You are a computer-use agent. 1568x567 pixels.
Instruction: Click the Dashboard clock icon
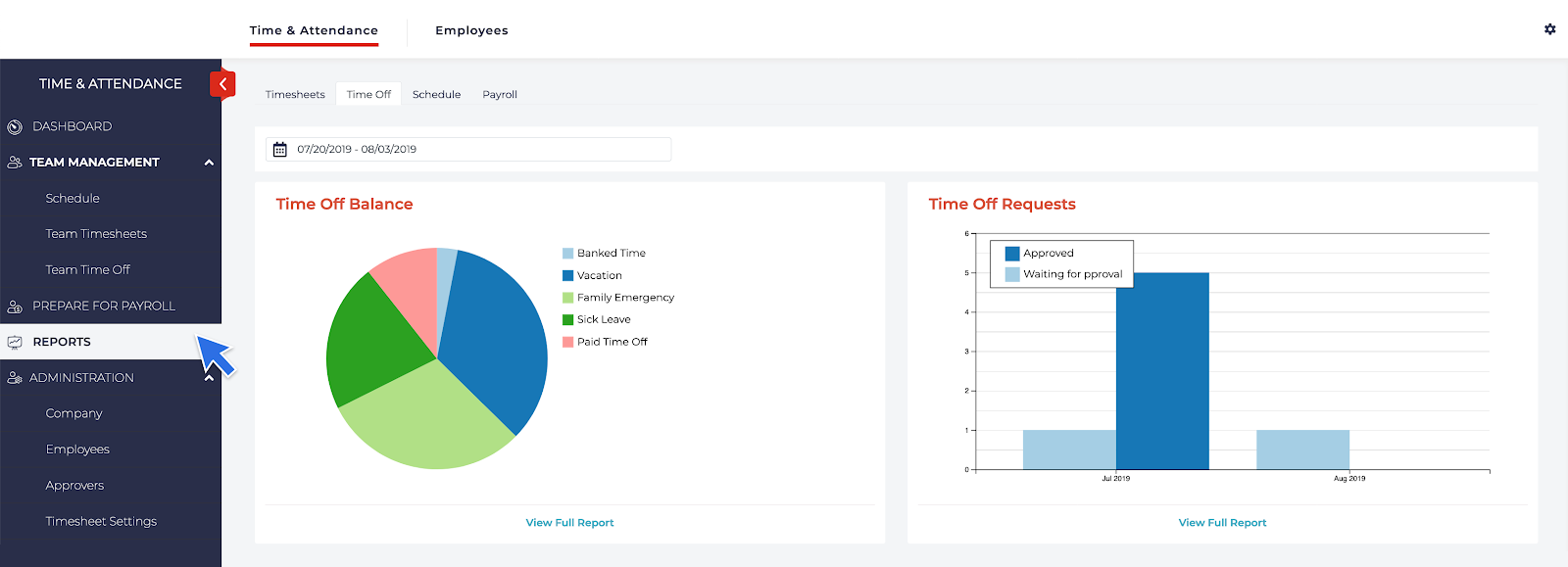pyautogui.click(x=15, y=127)
